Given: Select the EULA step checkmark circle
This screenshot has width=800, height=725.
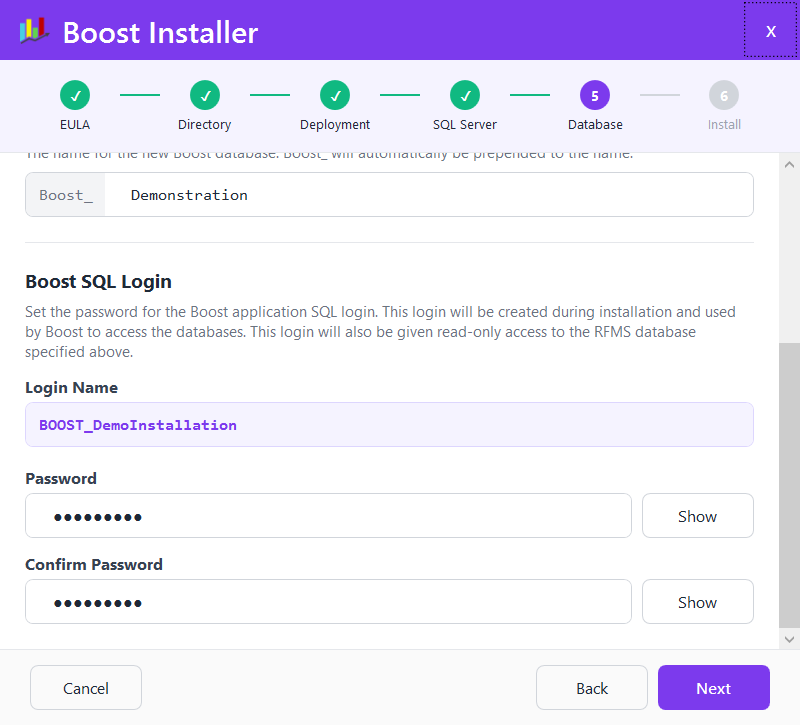Looking at the screenshot, I should click(75, 95).
